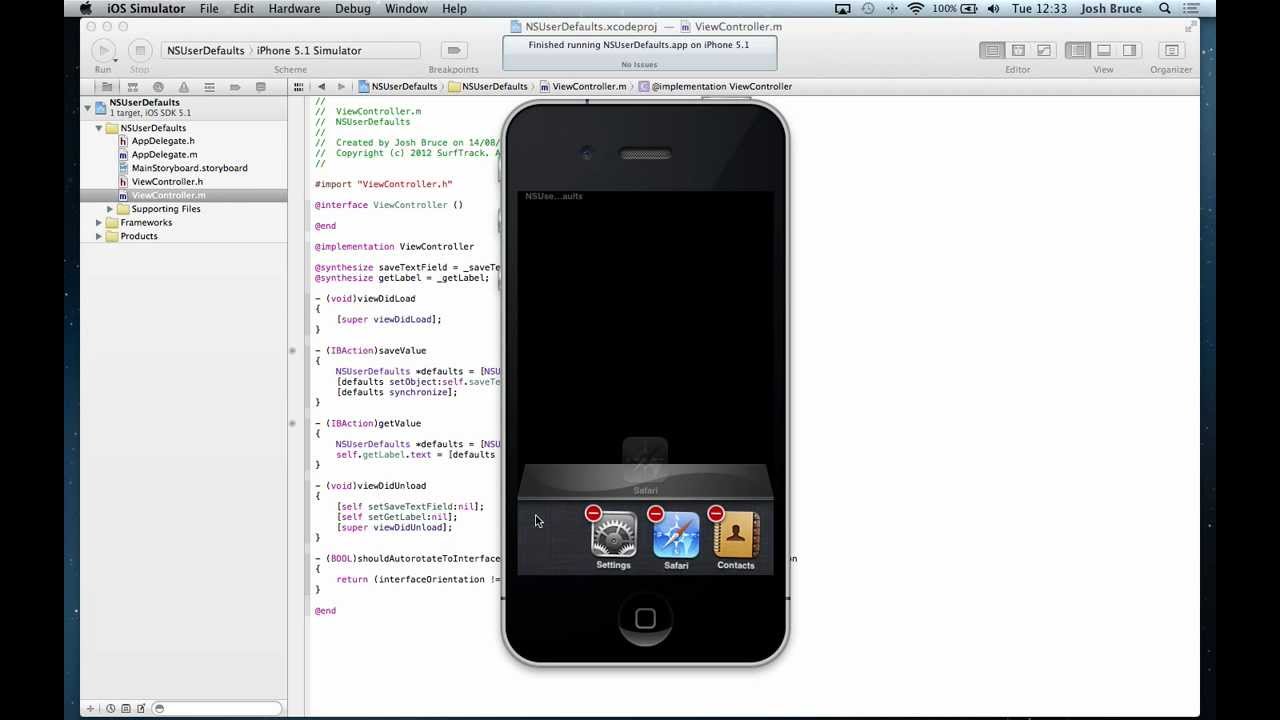Open the Help menu
This screenshot has height=720, width=1280.
[454, 9]
